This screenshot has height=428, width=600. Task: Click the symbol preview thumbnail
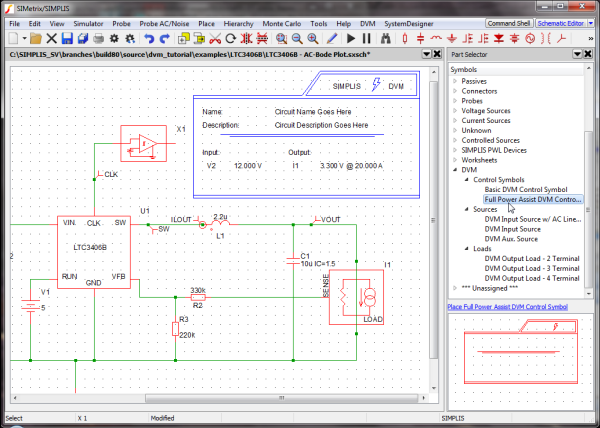[521, 357]
